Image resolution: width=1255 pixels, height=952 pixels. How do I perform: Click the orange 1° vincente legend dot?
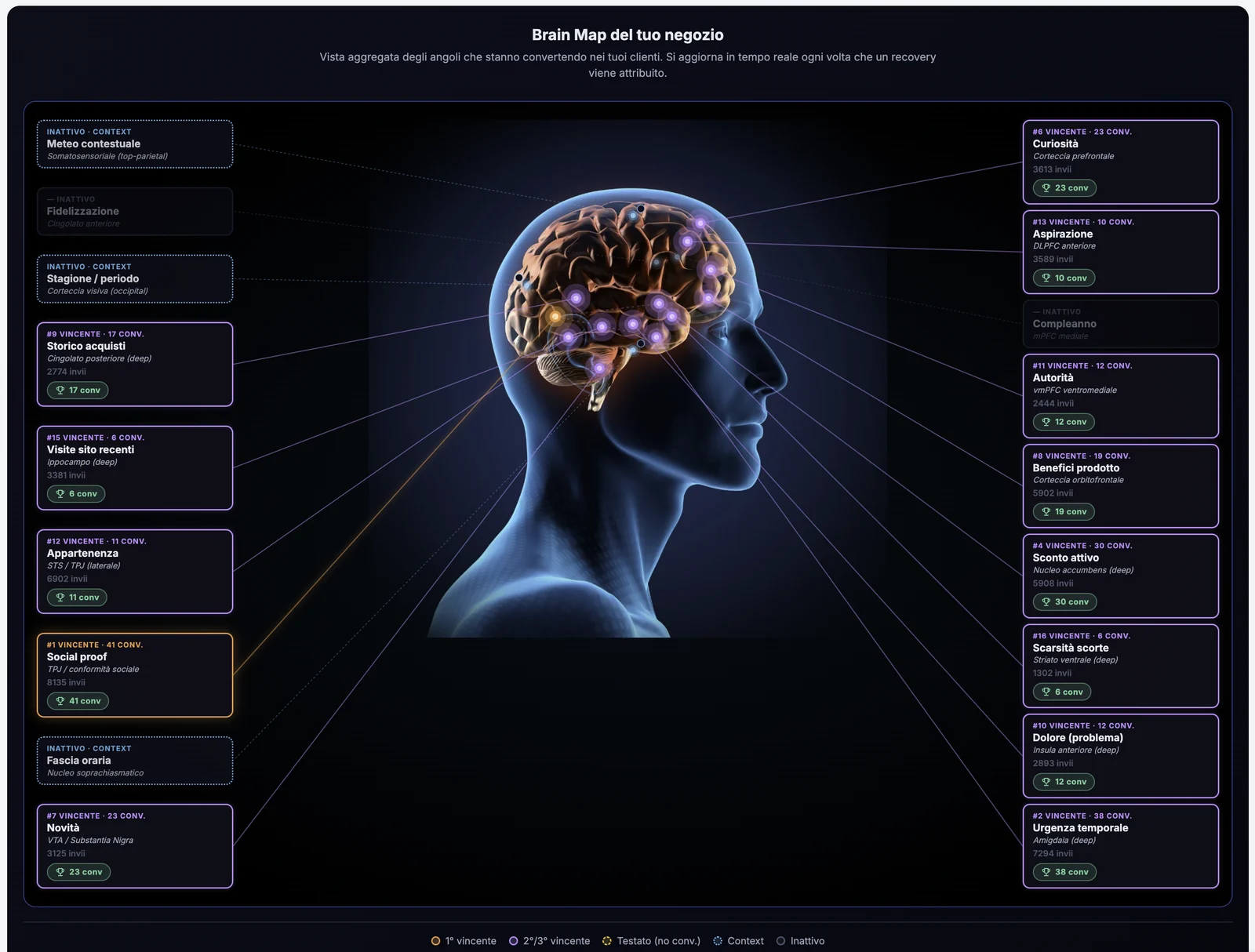point(435,941)
